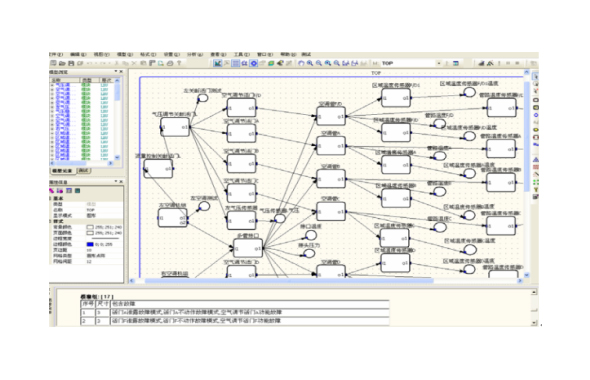Open the 编辑 menu
The width and height of the screenshot is (590, 380).
point(78,55)
